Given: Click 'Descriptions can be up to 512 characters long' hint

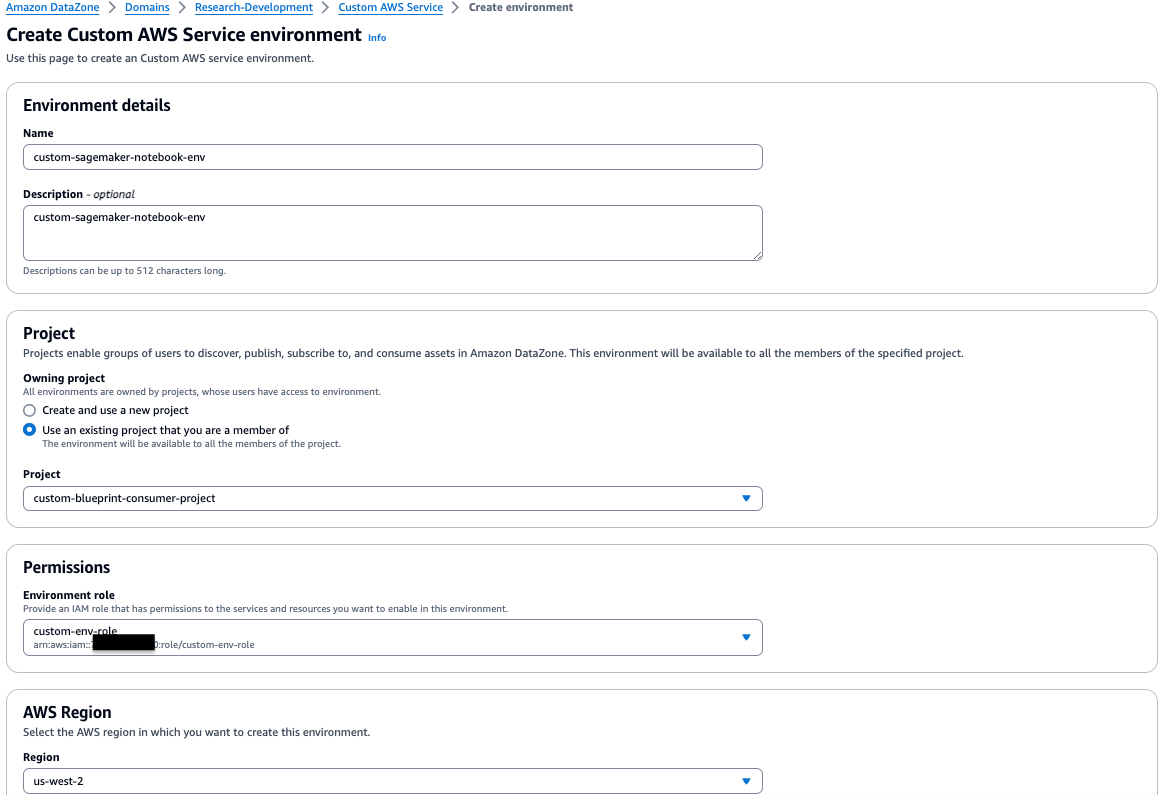Looking at the screenshot, I should [x=124, y=271].
